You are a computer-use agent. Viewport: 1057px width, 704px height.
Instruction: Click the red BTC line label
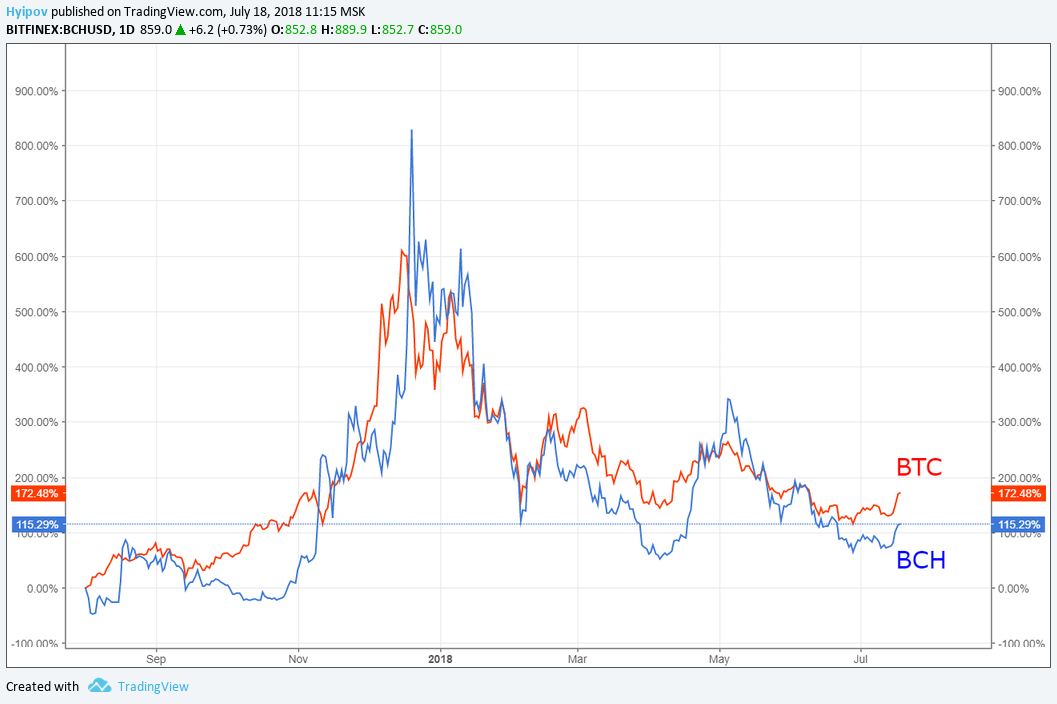pyautogui.click(x=919, y=467)
